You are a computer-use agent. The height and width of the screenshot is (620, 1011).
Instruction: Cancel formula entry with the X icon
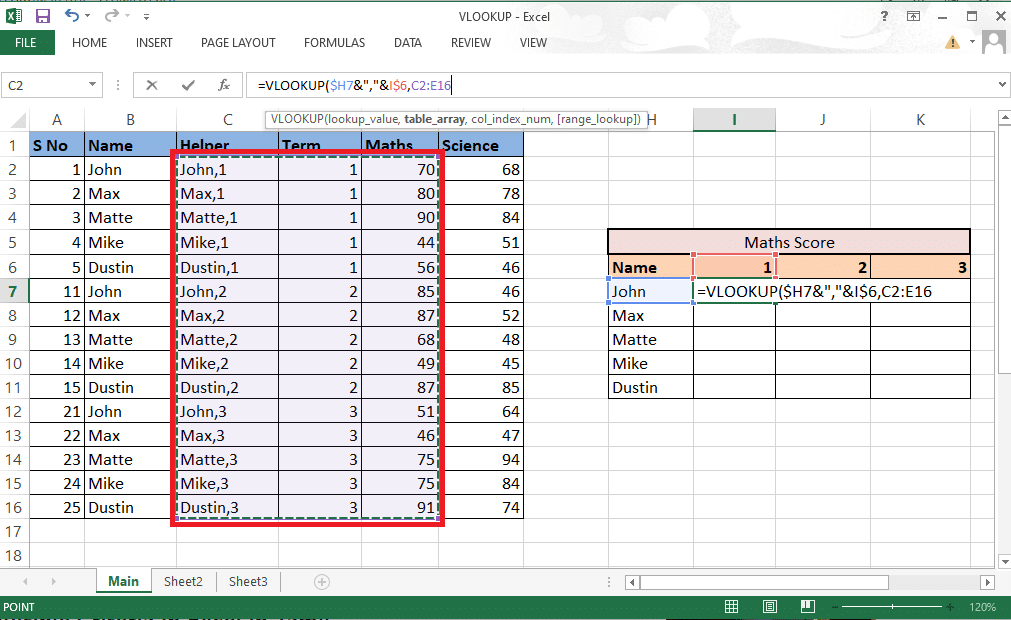coord(152,84)
